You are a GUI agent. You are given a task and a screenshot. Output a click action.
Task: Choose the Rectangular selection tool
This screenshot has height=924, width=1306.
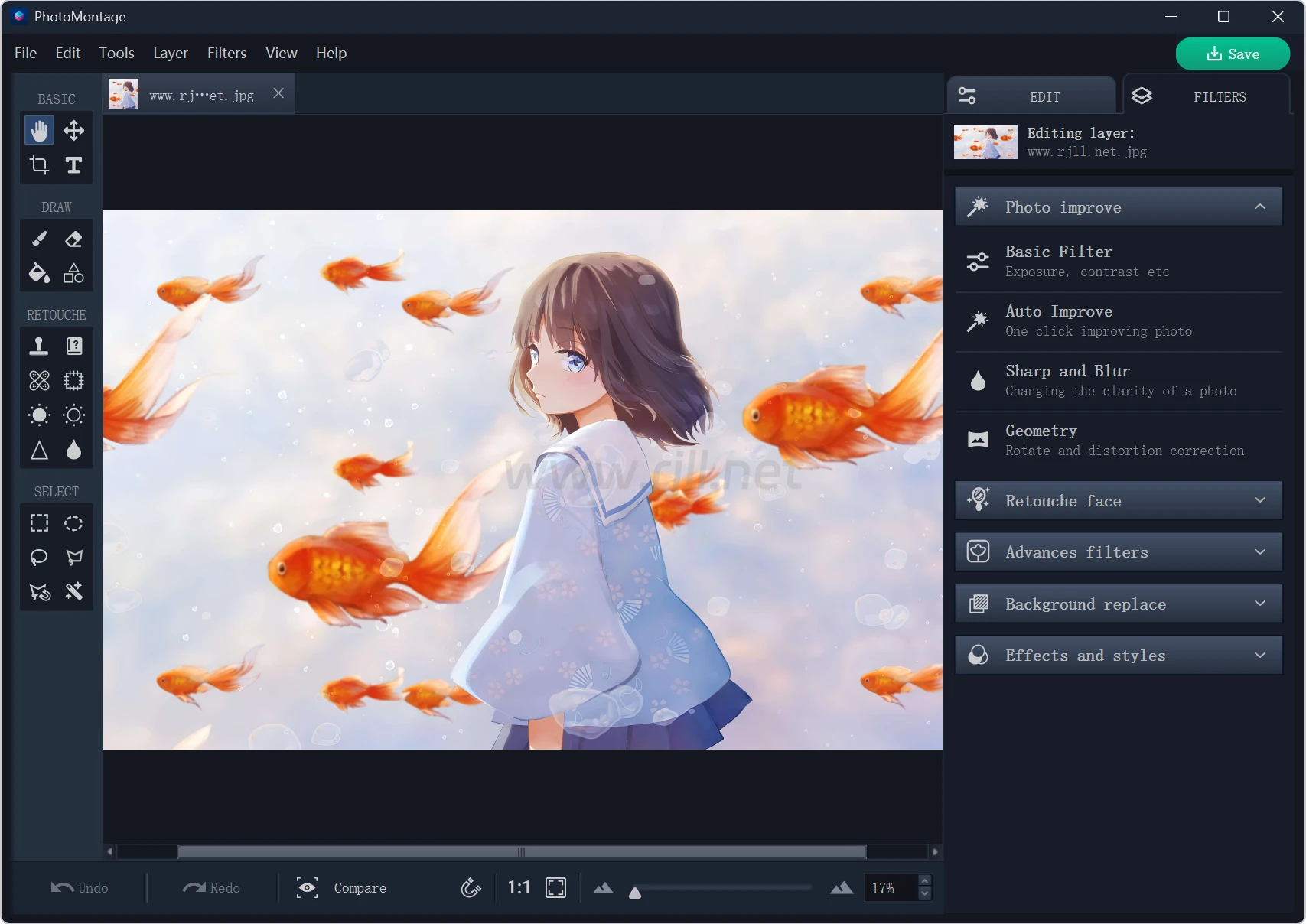[x=39, y=523]
